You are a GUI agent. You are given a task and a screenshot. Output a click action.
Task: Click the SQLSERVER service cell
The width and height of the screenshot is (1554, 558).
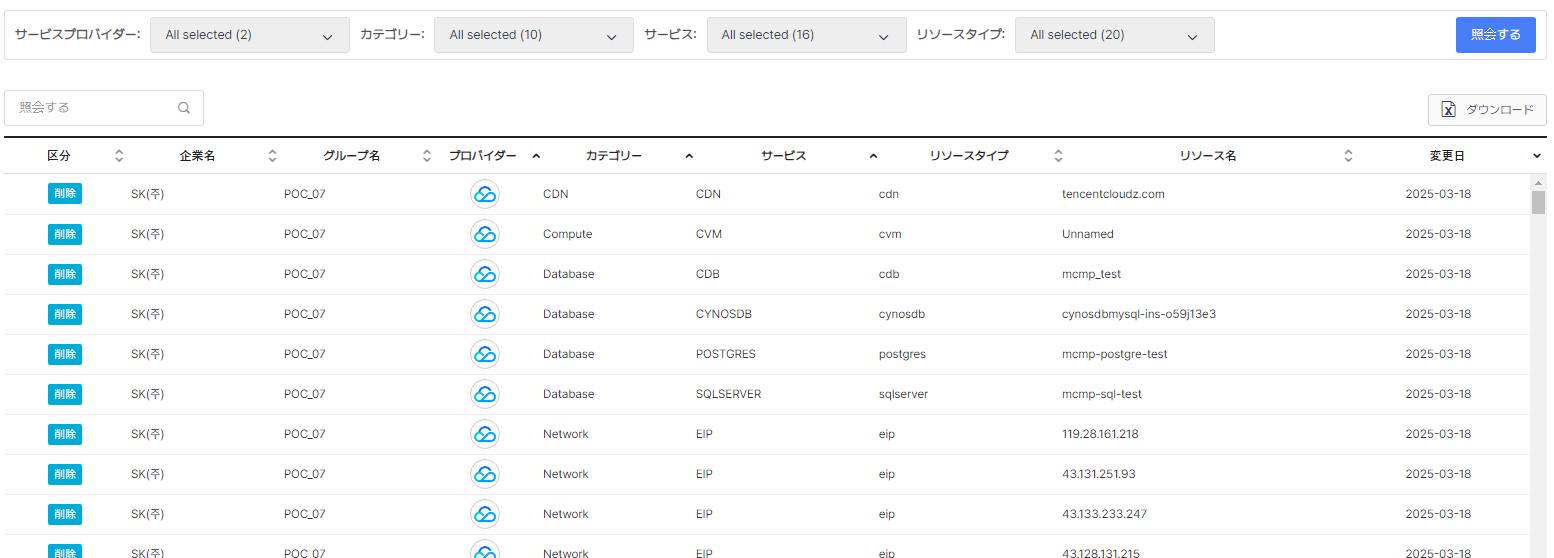tap(729, 394)
